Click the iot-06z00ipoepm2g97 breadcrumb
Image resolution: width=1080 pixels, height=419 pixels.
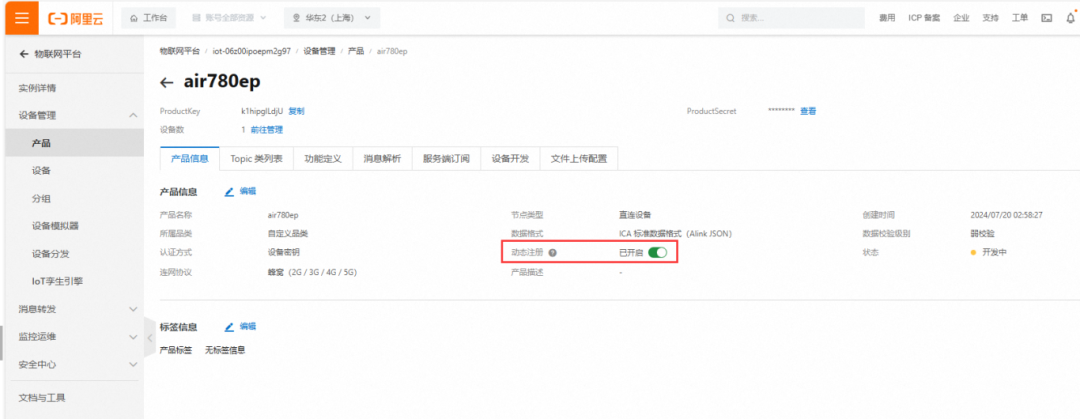251,51
